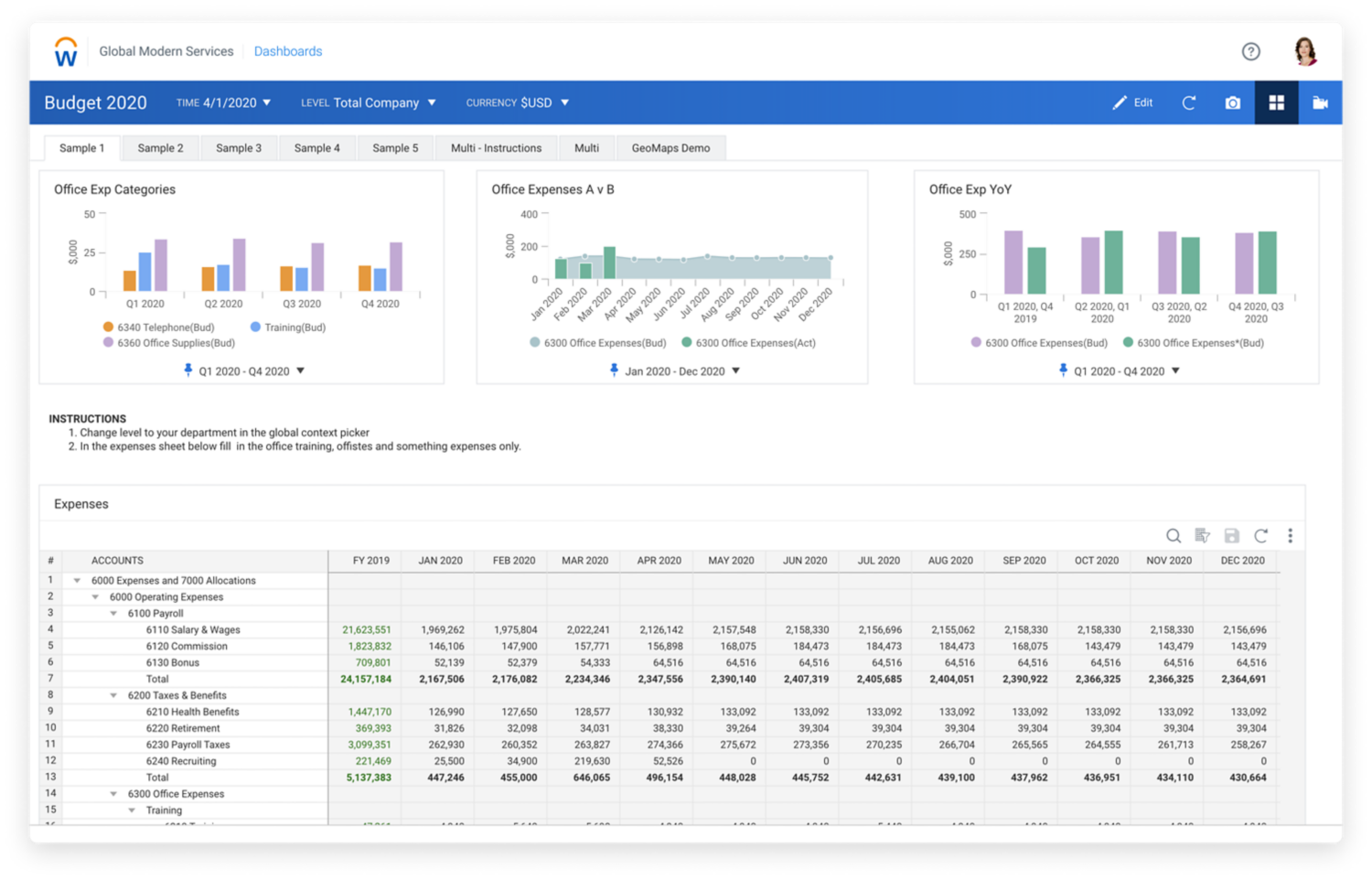The image size is (1372, 880).
Task: Collapse the 6100 Payroll account group
Action: click(x=113, y=613)
